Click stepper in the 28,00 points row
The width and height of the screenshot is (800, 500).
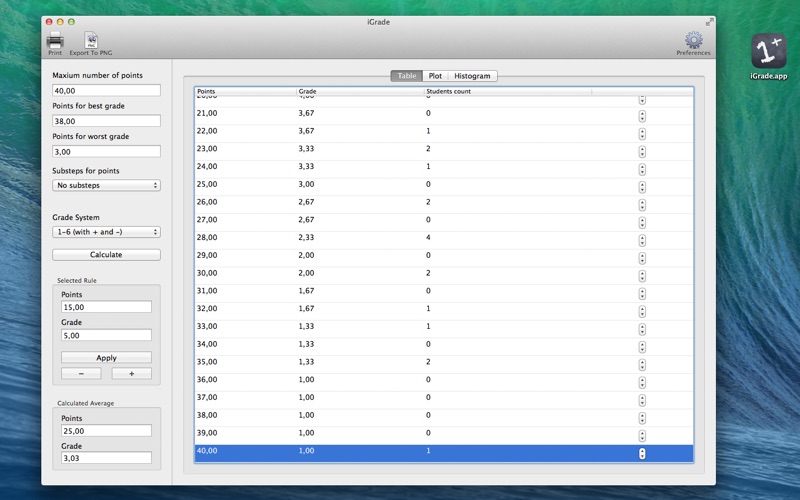pos(642,237)
